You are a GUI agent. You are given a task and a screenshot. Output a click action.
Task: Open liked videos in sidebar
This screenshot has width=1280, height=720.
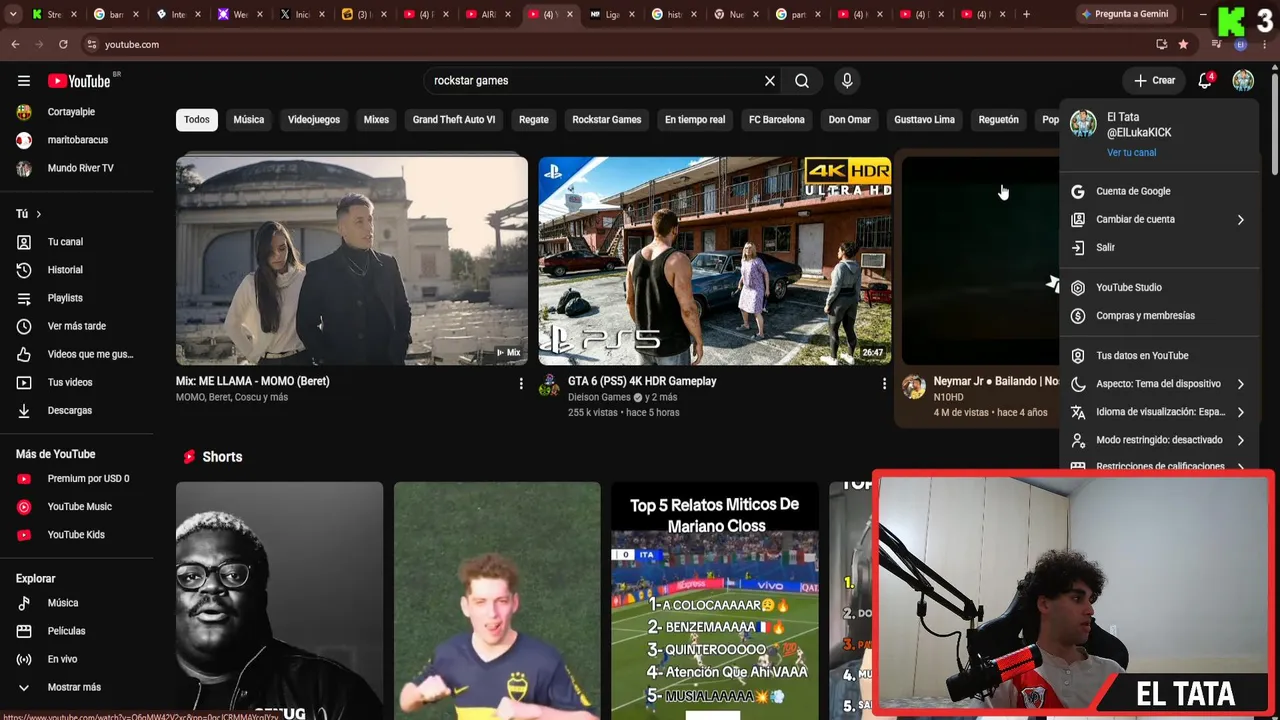point(77,354)
